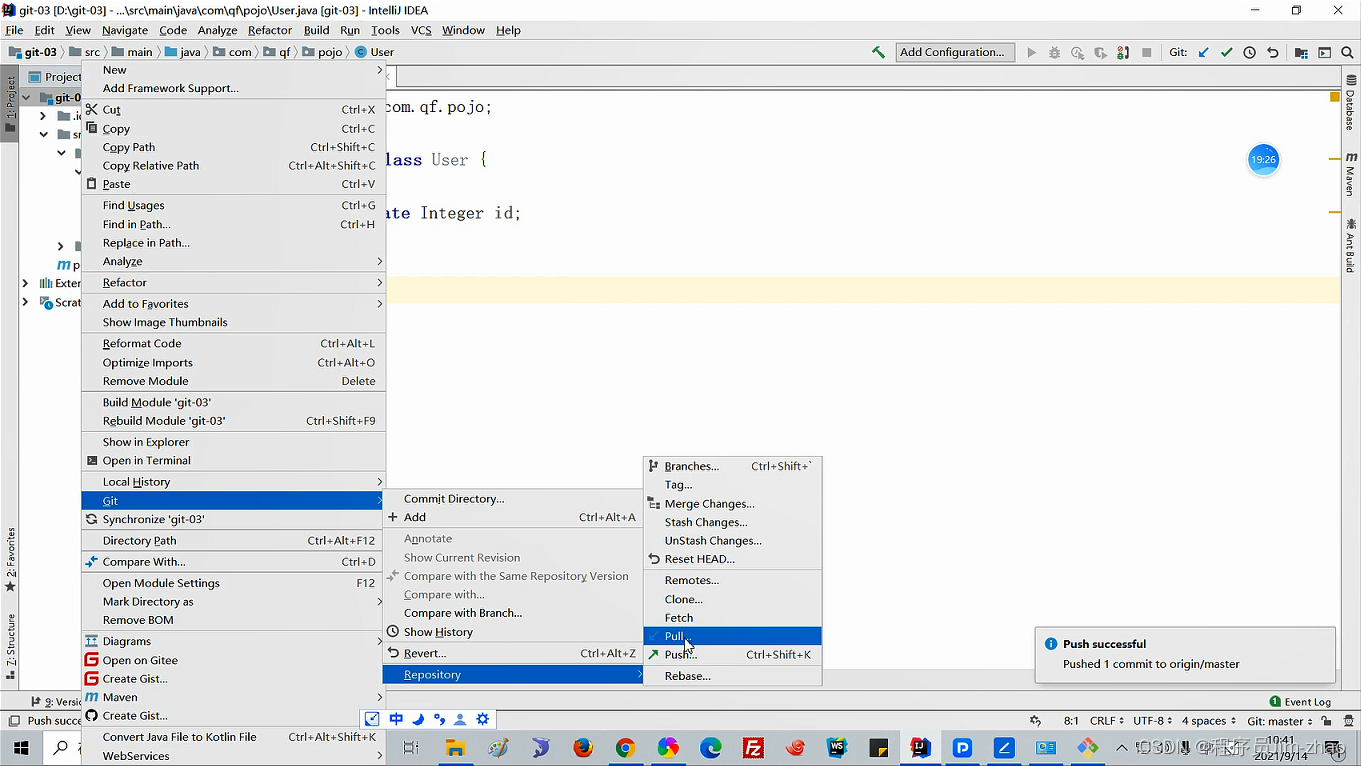The height and width of the screenshot is (766, 1361).
Task: Click the blue 19:26 timer badge
Action: click(1264, 159)
